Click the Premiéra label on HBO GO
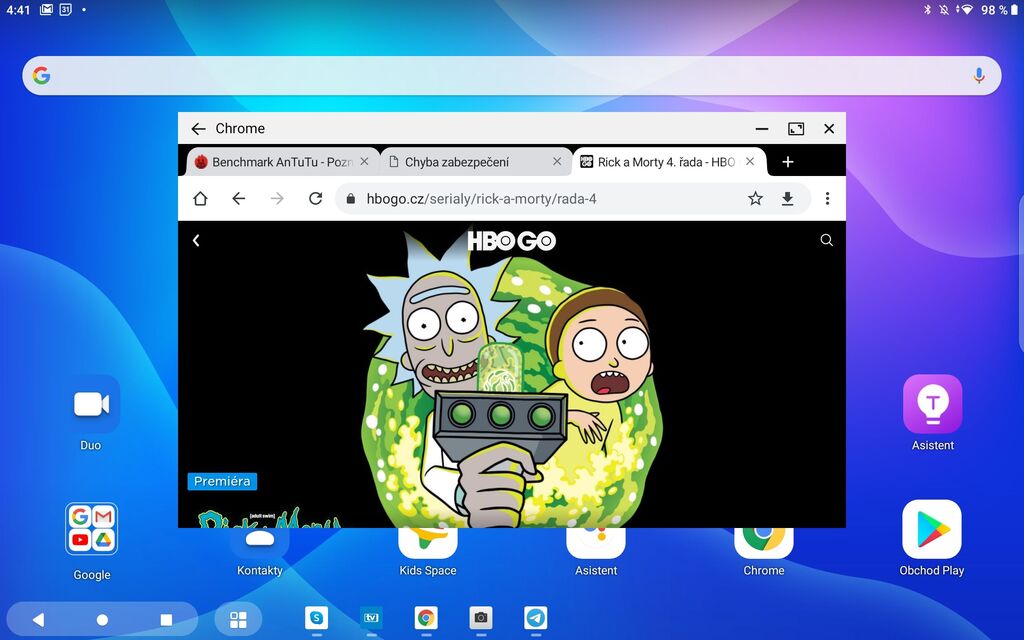The image size is (1024, 640). click(222, 481)
